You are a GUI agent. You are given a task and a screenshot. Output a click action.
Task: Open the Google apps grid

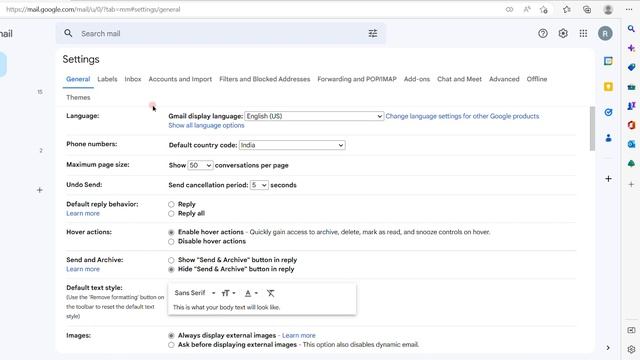click(583, 33)
